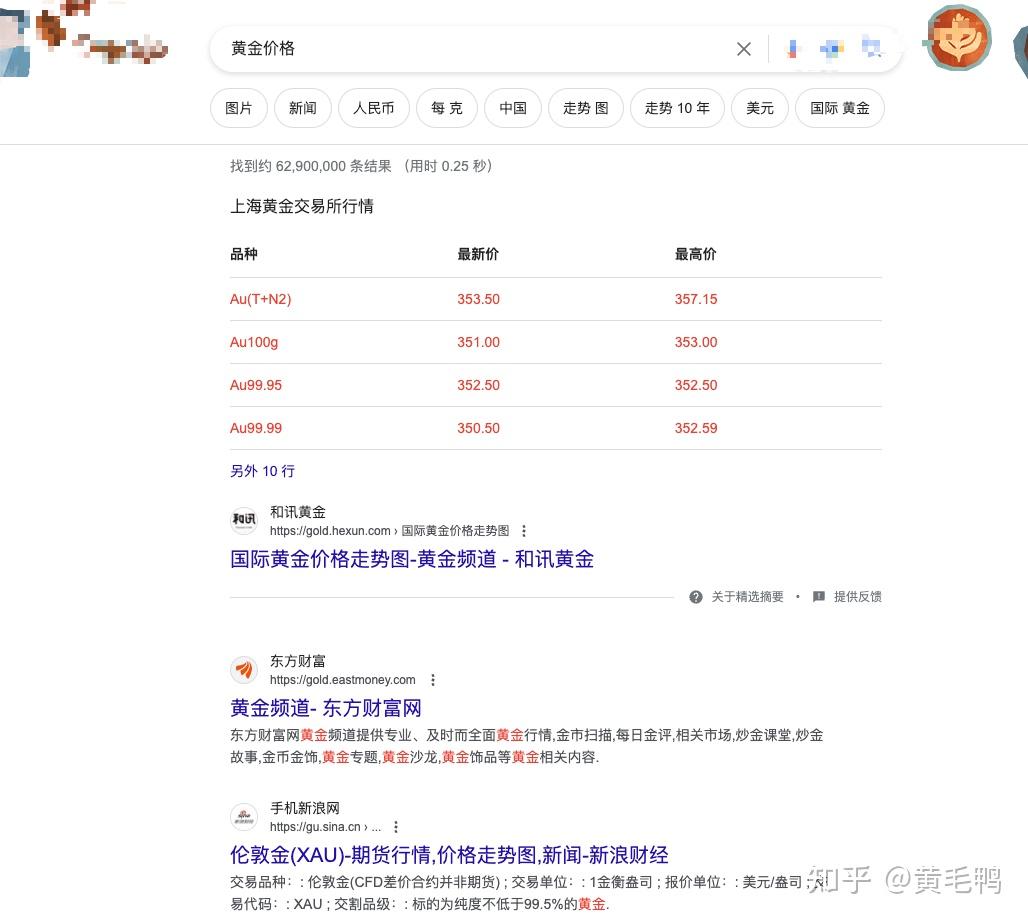Click the Au100g row name
The image size is (1028, 923).
[x=254, y=342]
